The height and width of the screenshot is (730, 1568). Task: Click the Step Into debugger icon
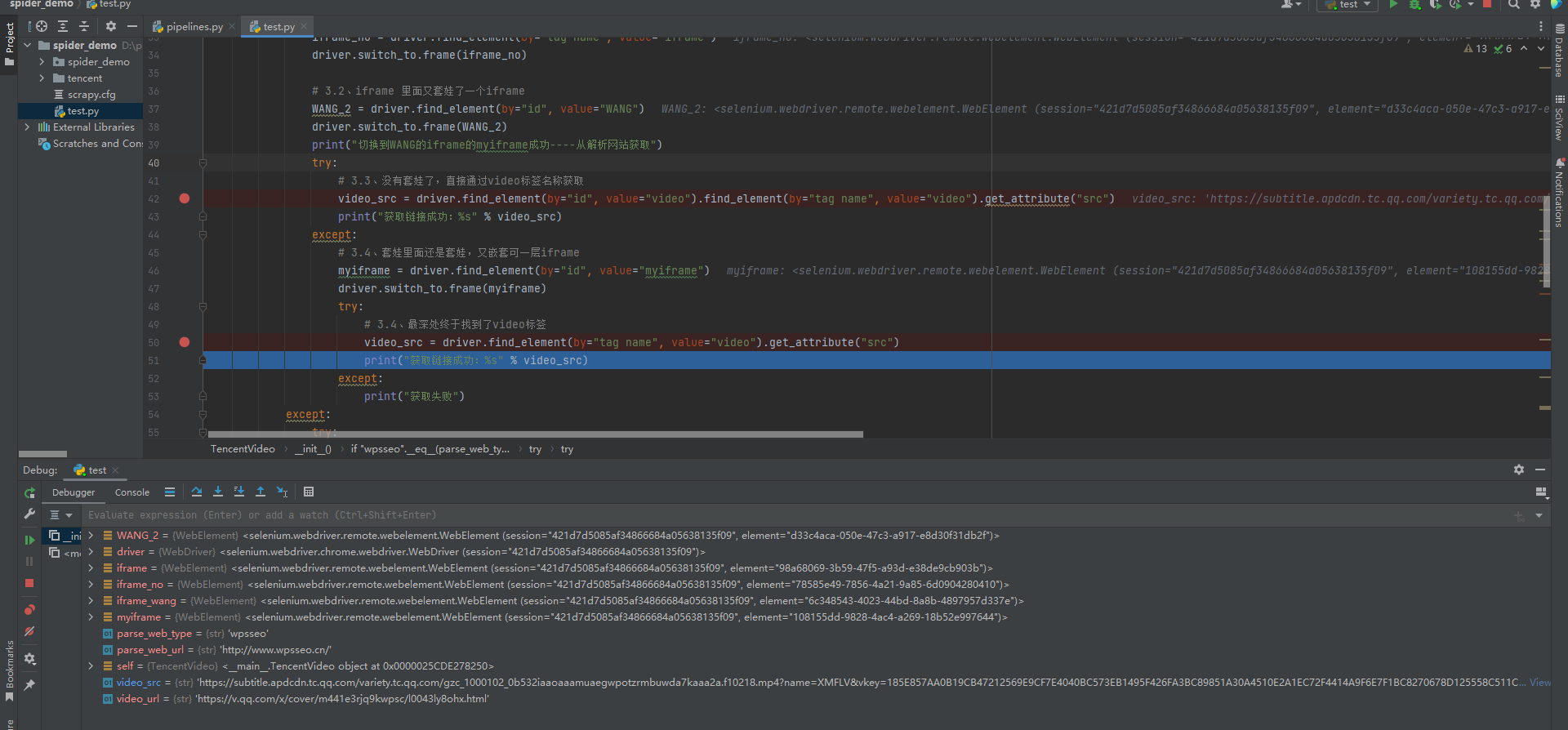pos(218,492)
